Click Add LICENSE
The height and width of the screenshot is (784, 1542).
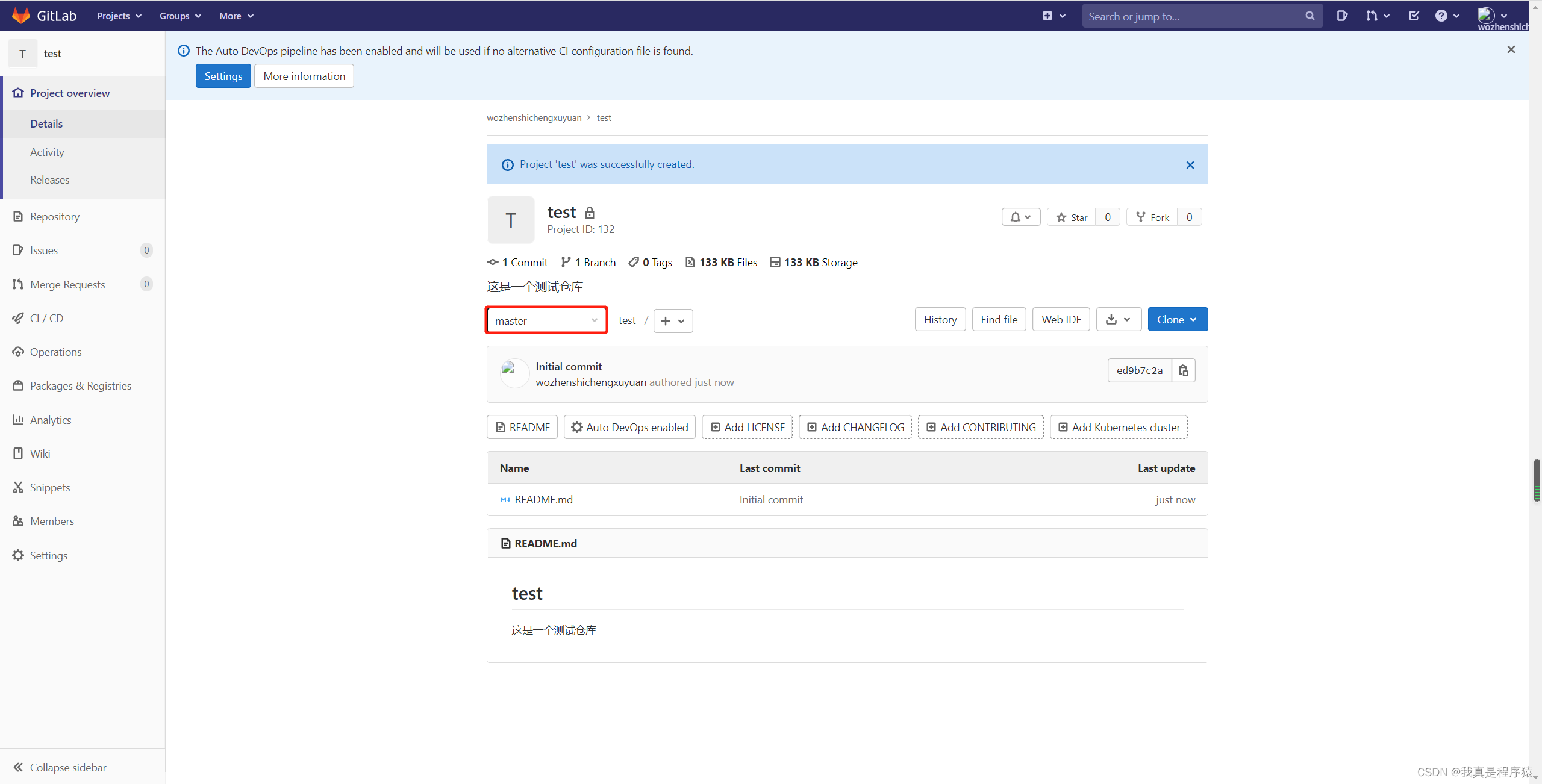(748, 427)
